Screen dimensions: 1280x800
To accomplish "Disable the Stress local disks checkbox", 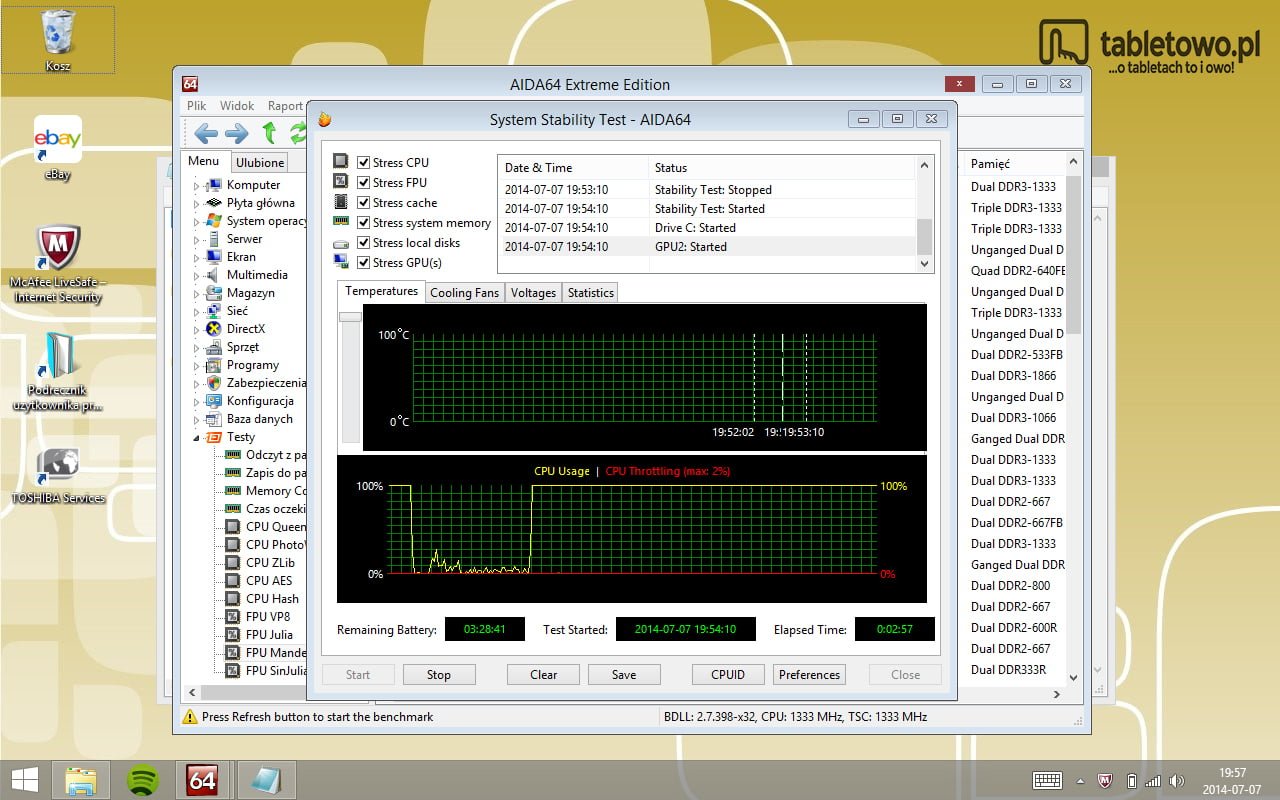I will 364,242.
